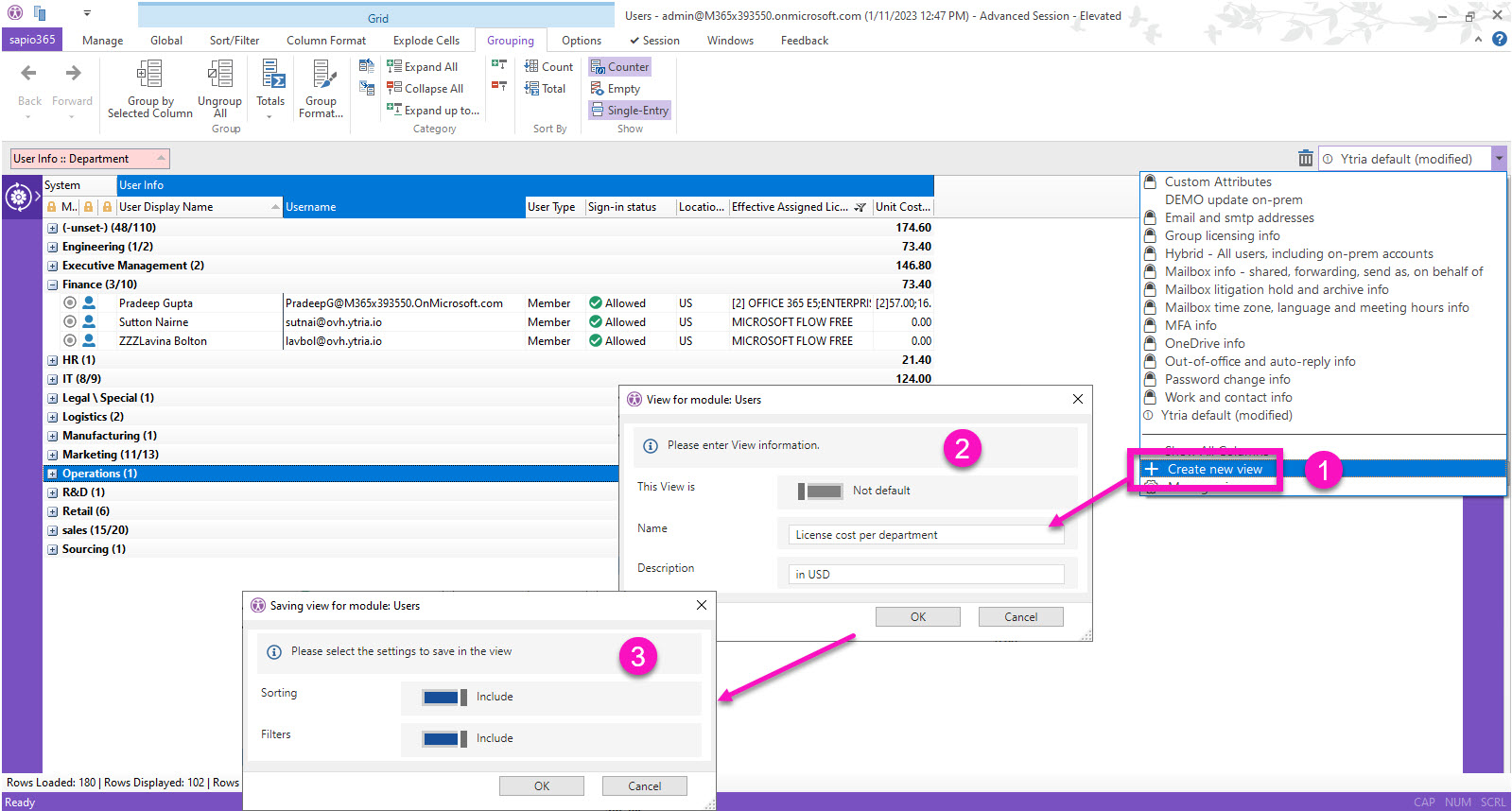Click the Back navigation arrow
The image size is (1512, 811).
(28, 73)
